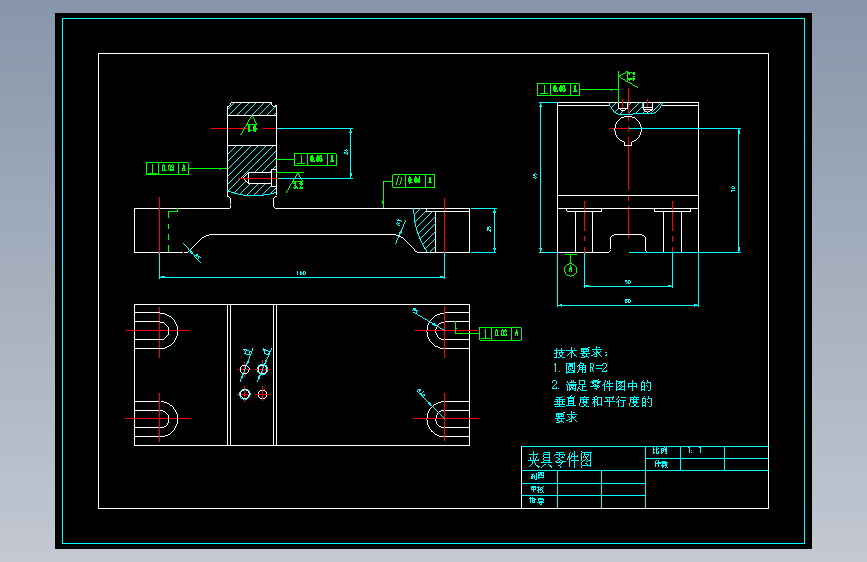The width and height of the screenshot is (867, 562).
Task: Select the circled datum A symbol
Action: click(x=571, y=269)
